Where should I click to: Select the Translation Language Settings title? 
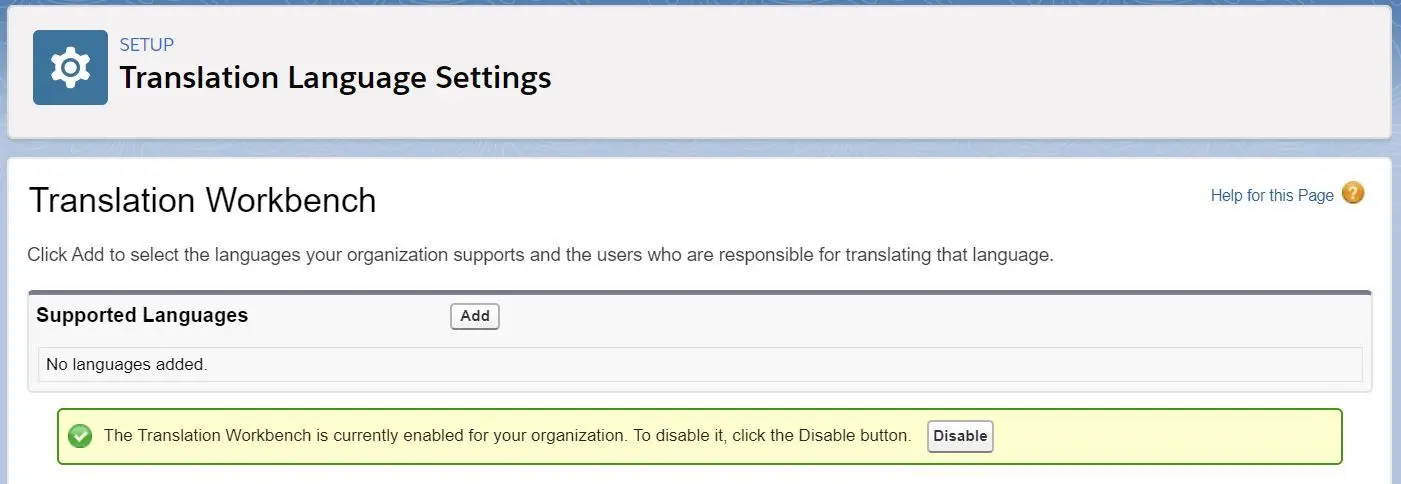[335, 78]
